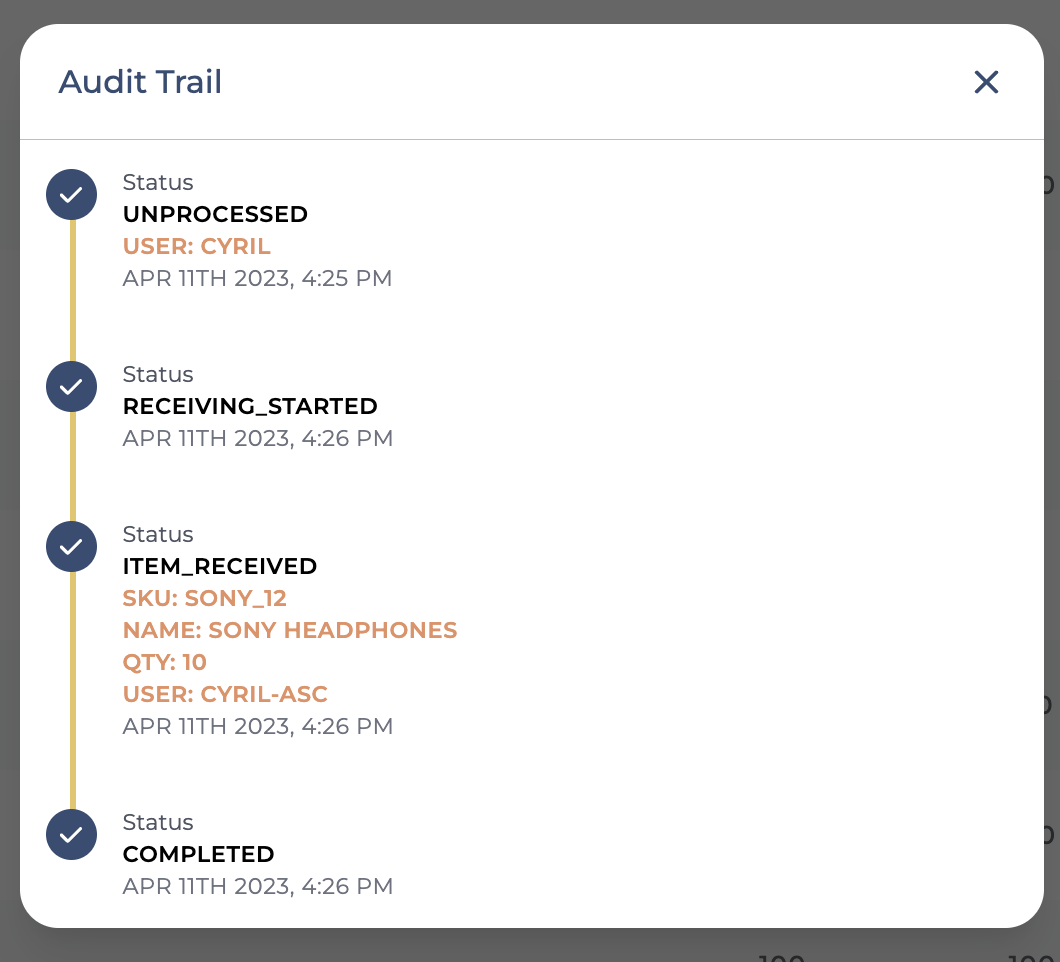Click the NAME: SONY HEADPHONES entry

coord(289,630)
